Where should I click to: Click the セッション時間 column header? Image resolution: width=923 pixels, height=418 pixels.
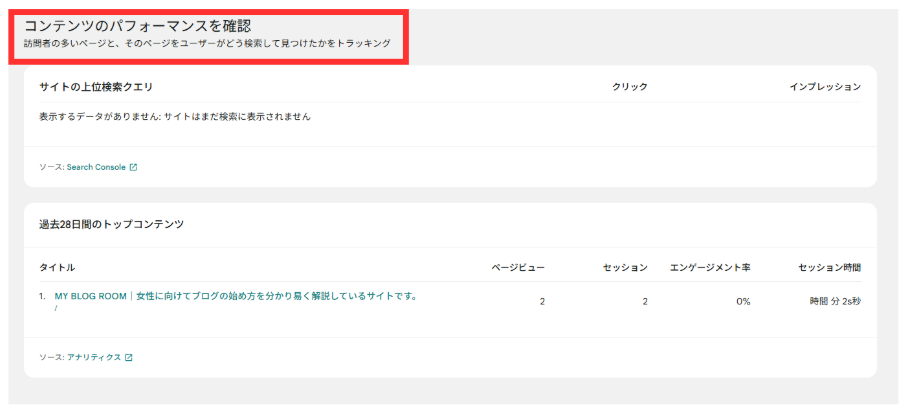(x=830, y=268)
